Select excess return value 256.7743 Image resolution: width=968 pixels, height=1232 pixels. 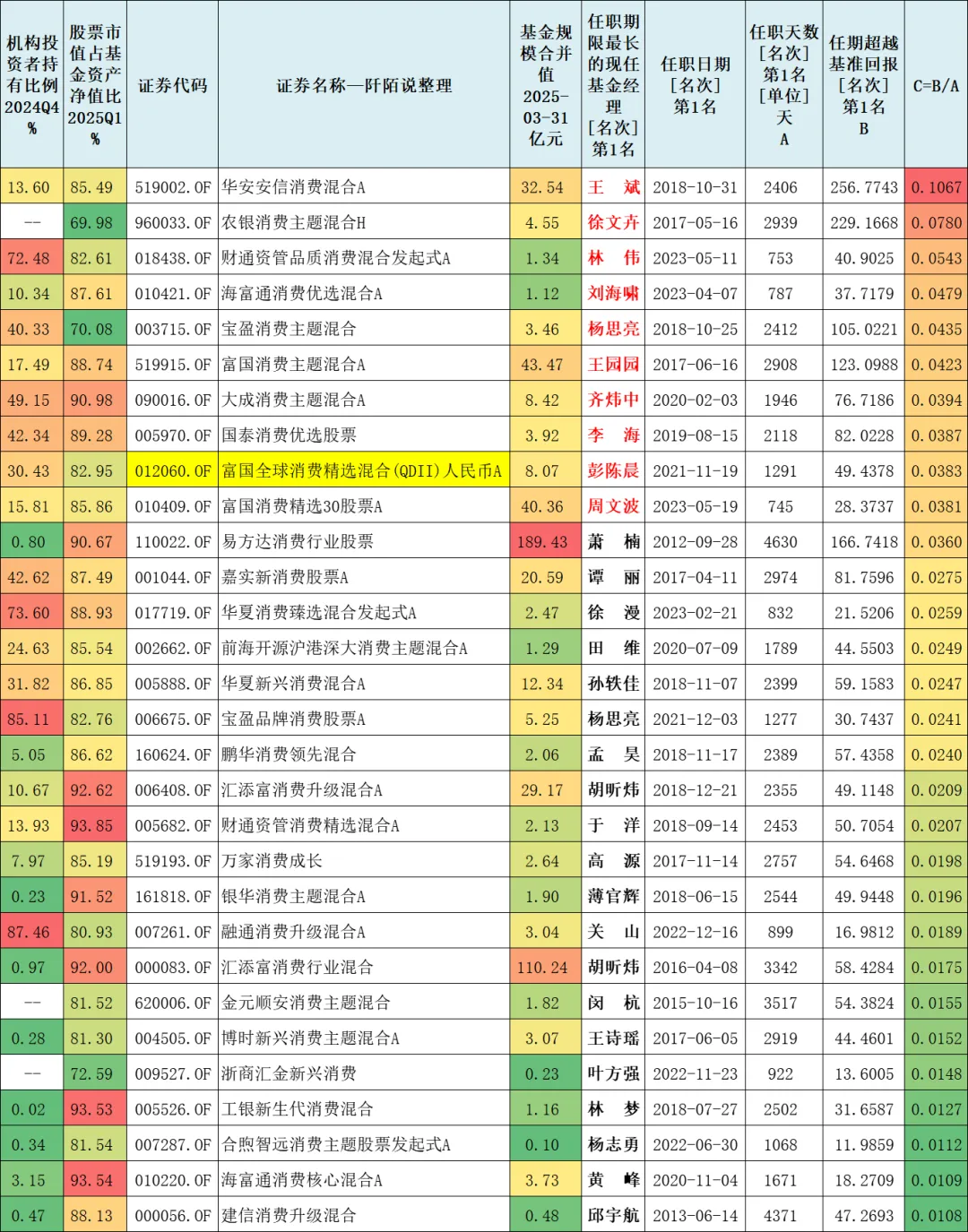click(863, 187)
